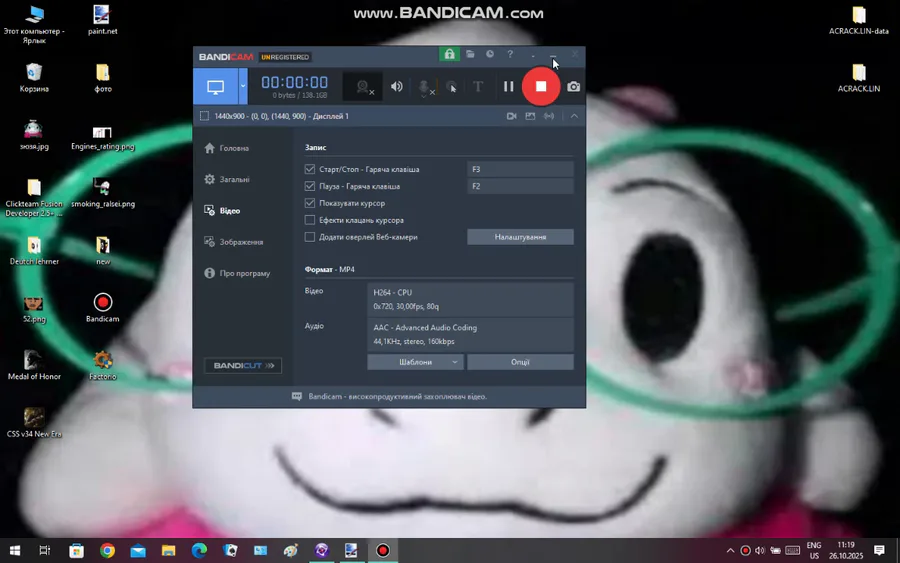Open Task View on the taskbar
This screenshot has height=563, width=900.
[45, 551]
